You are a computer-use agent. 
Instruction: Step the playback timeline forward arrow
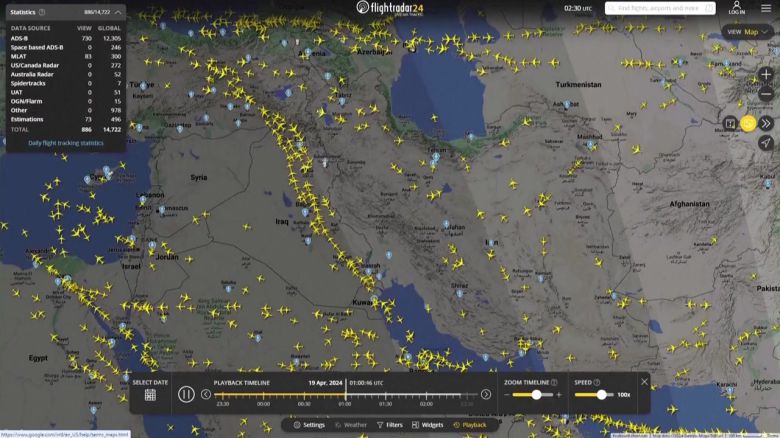(486, 394)
